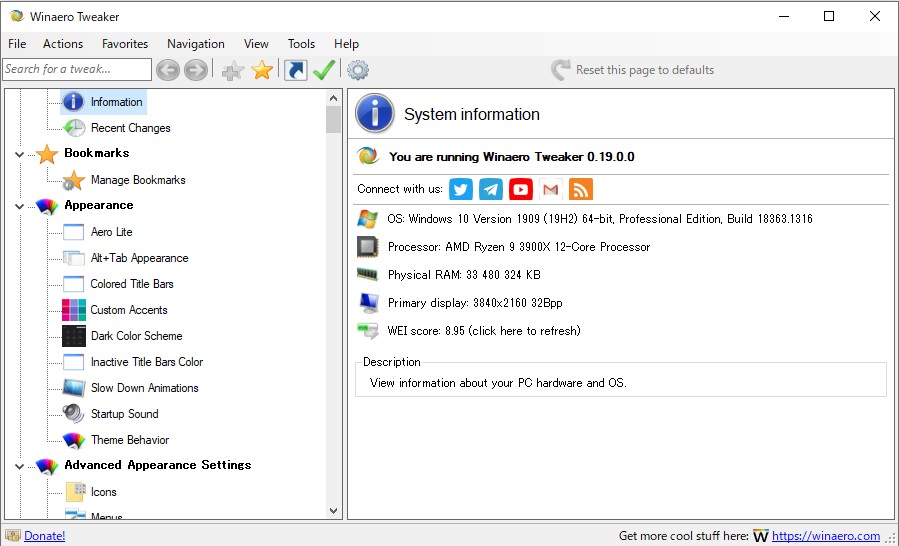Screen dimensions: 899x546
Task: Select the Bookmarks category label
Action: pos(97,153)
